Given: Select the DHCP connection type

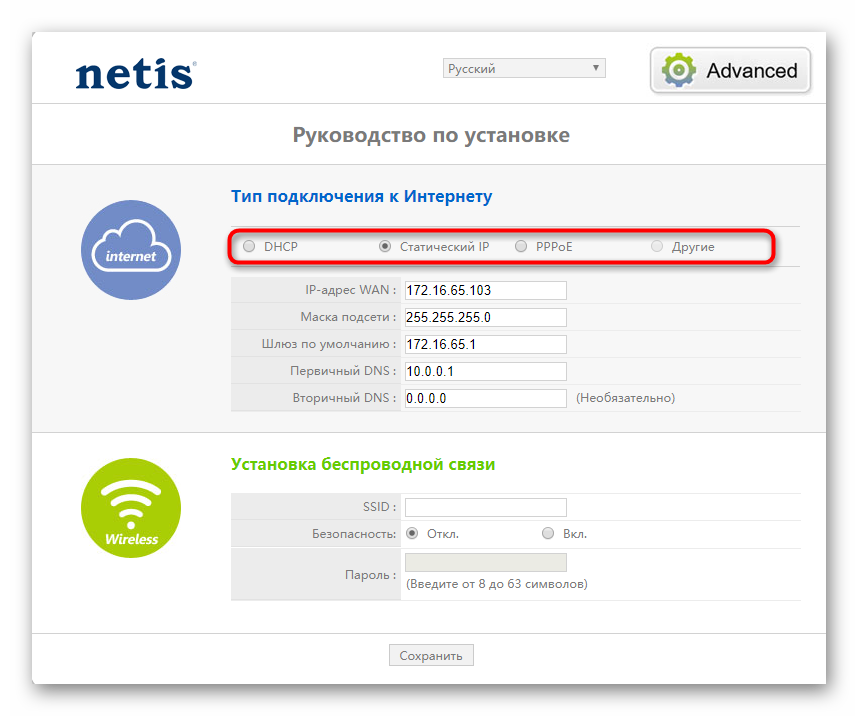Looking at the screenshot, I should [x=249, y=246].
